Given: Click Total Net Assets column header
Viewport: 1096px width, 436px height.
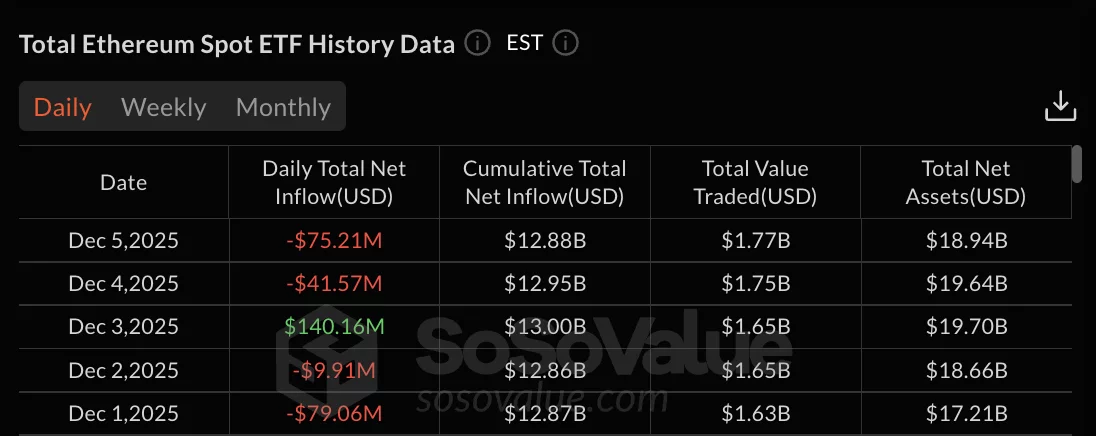Looking at the screenshot, I should point(965,183).
